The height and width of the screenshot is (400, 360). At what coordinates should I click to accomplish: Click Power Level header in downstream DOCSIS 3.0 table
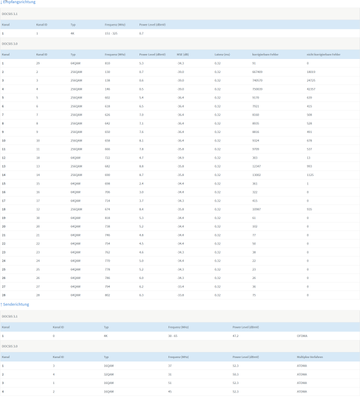[152, 54]
